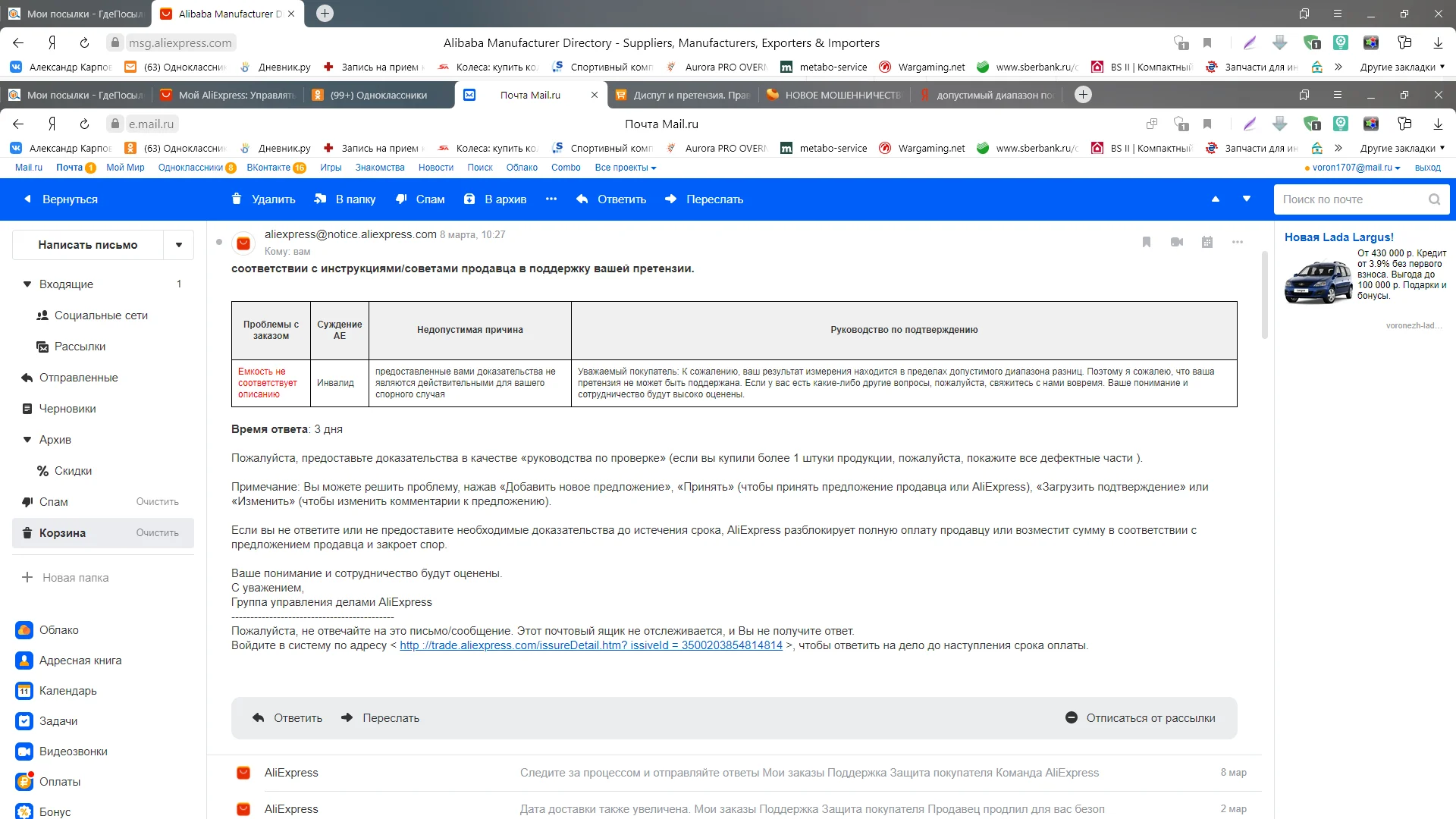The image size is (1456, 819).
Task: Expand the Написать письмо dropdown arrow
Action: [179, 245]
